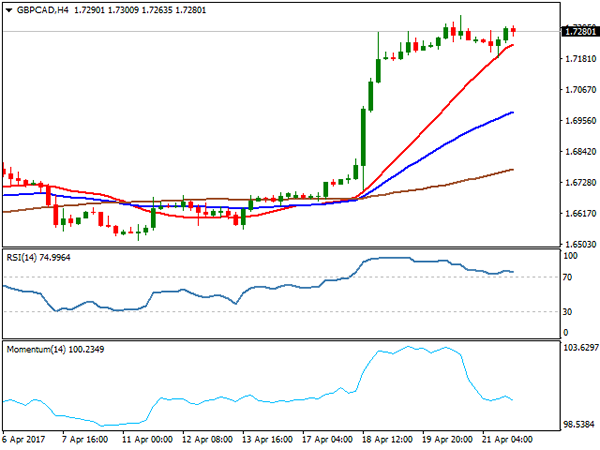The image size is (600, 450).
Task: Click the end of the Momentum line
Action: point(512,400)
